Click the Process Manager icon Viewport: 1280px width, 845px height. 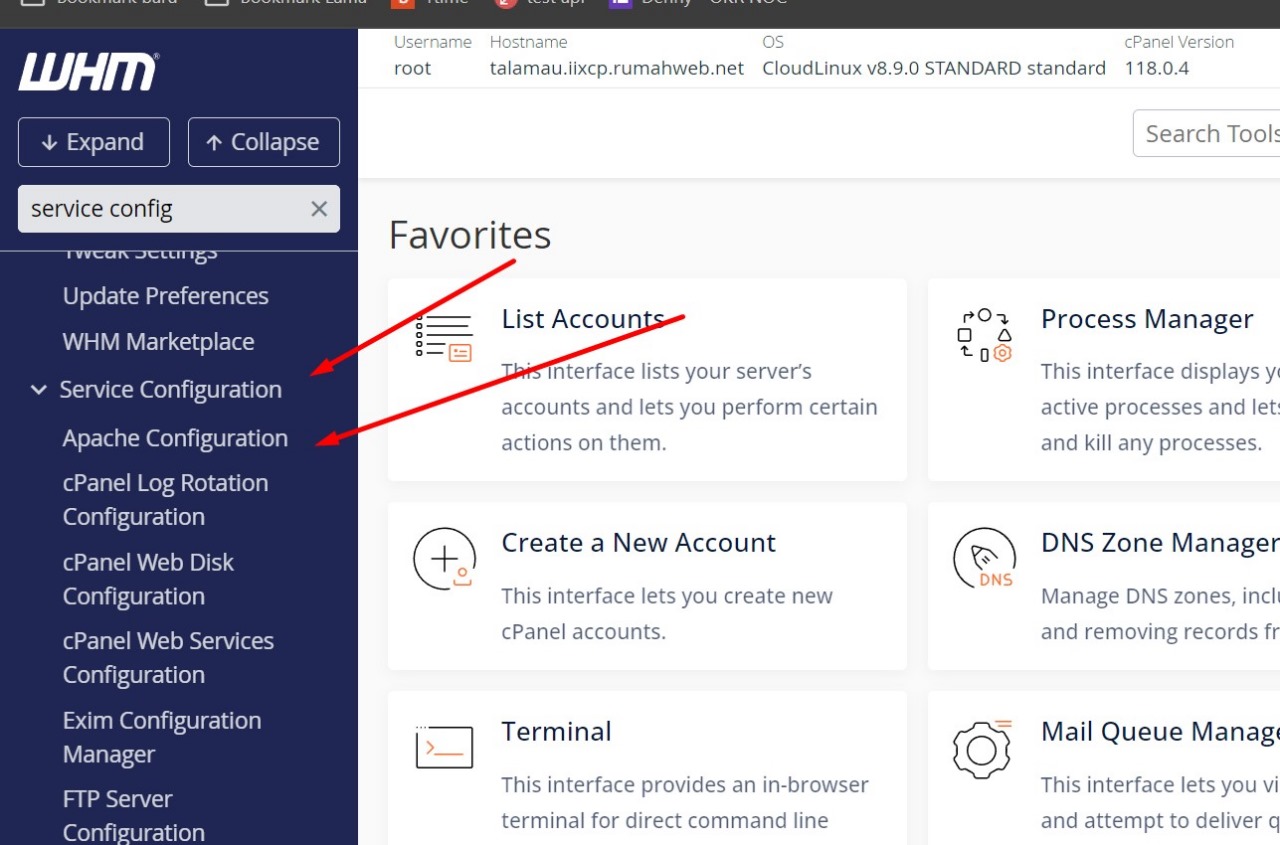click(x=985, y=335)
